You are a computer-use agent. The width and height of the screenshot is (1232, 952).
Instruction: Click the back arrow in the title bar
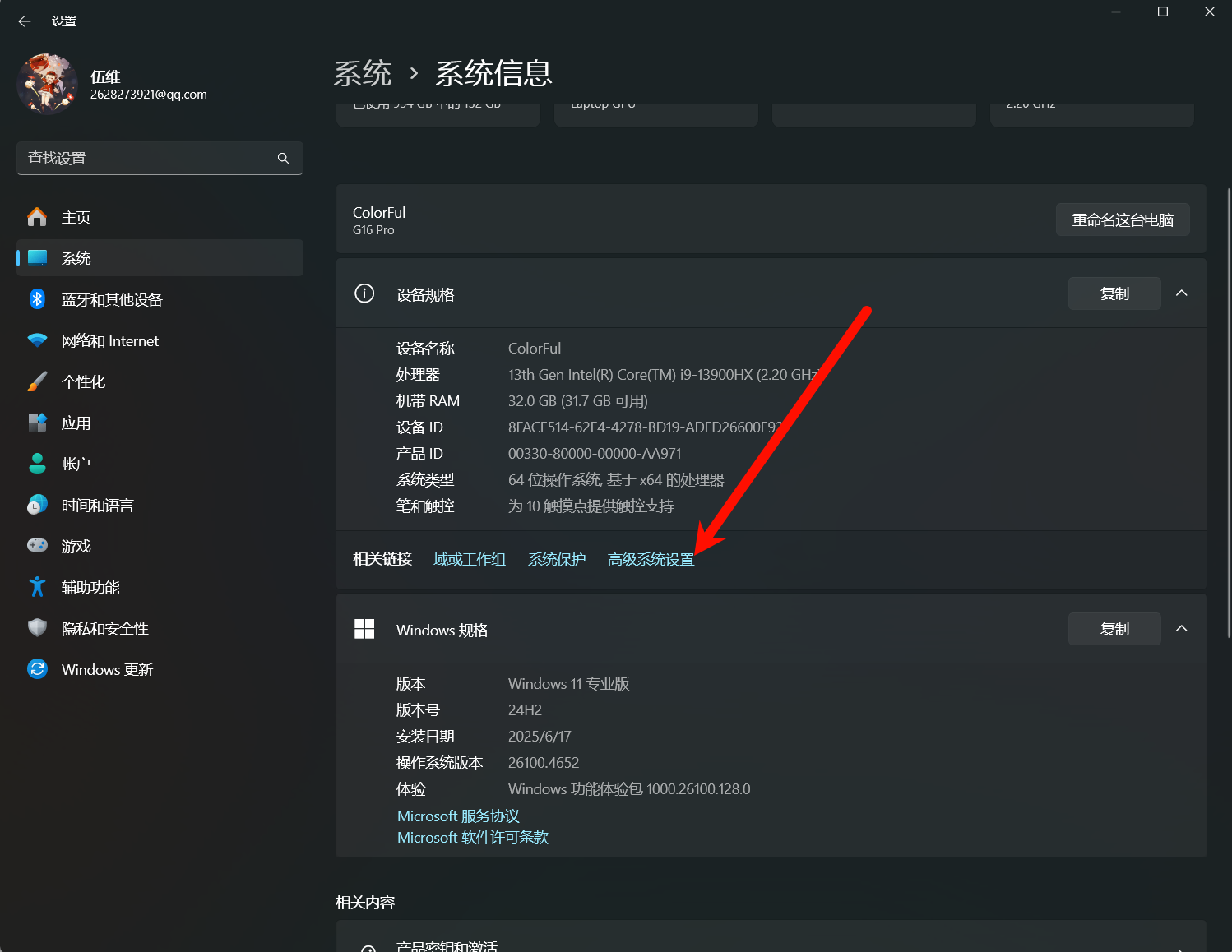[25, 21]
